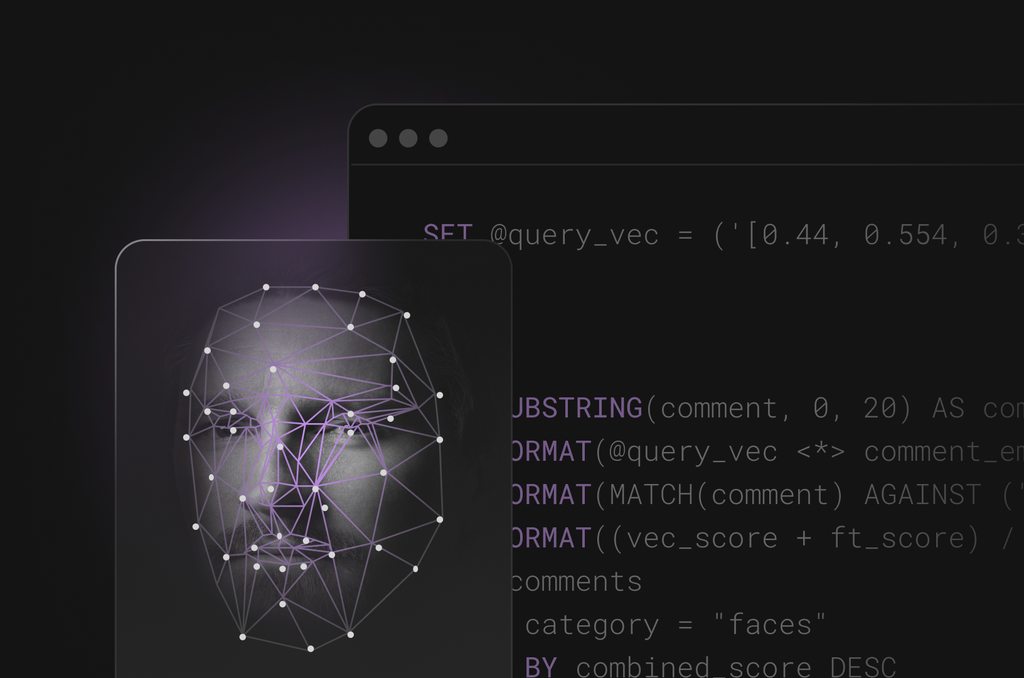1024x678 pixels.
Task: Click the '@query_vec' text in the SET line
Action: coord(574,235)
